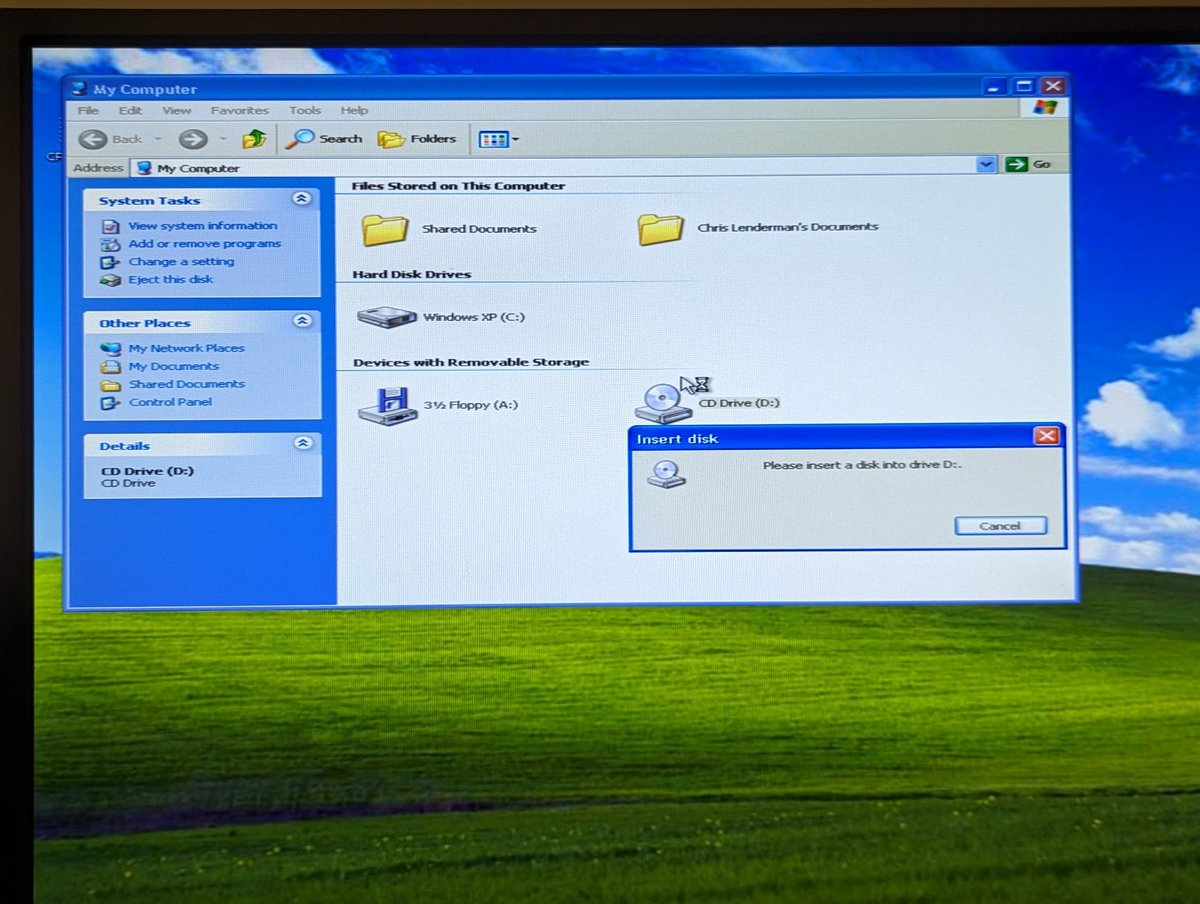The image size is (1200, 904).
Task: Click the My Network Places icon
Action: click(110, 349)
